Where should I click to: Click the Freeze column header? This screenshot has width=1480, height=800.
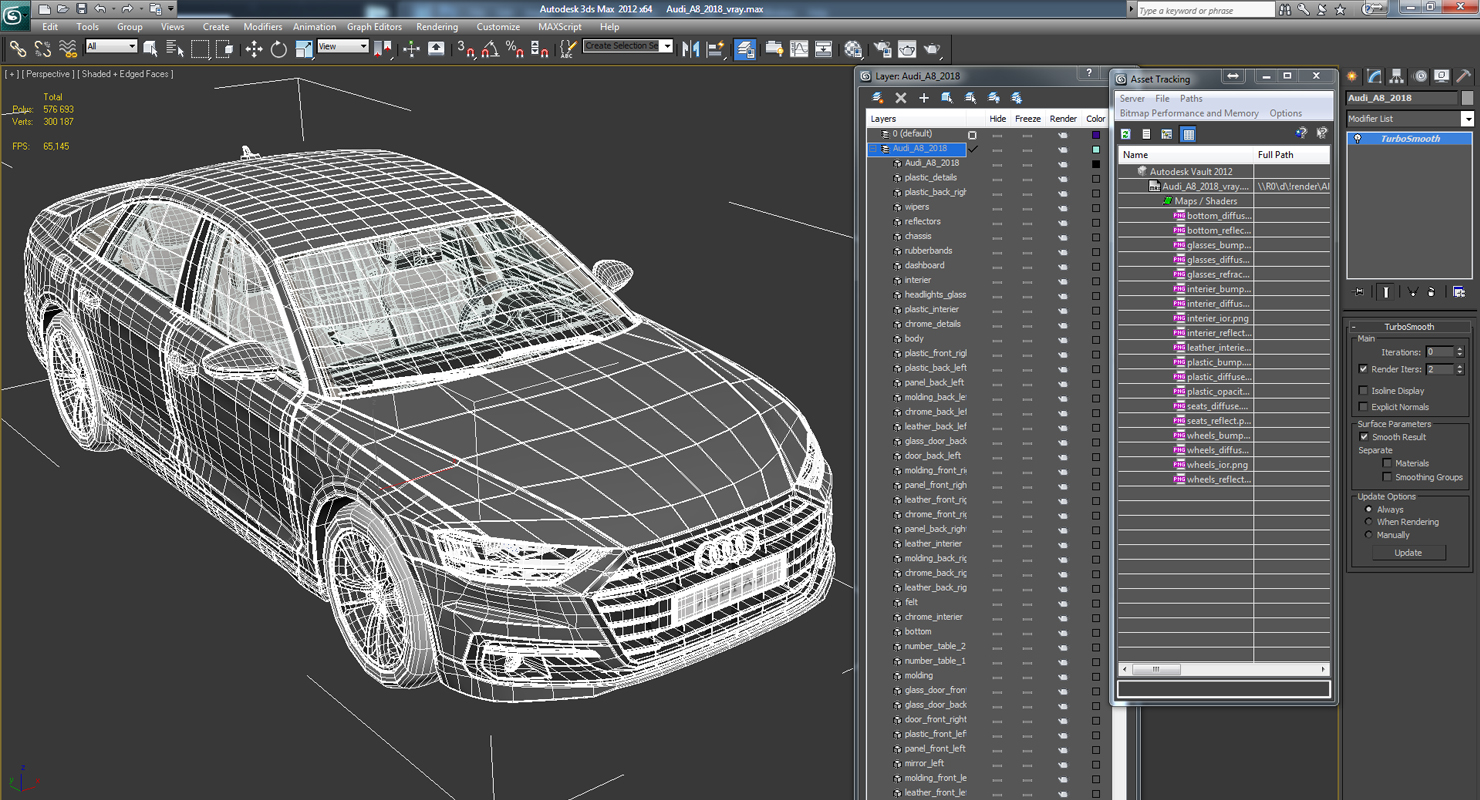point(1028,119)
